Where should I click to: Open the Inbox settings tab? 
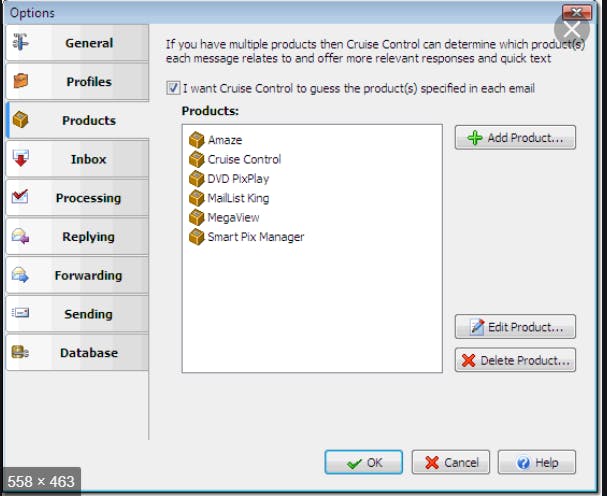77,159
